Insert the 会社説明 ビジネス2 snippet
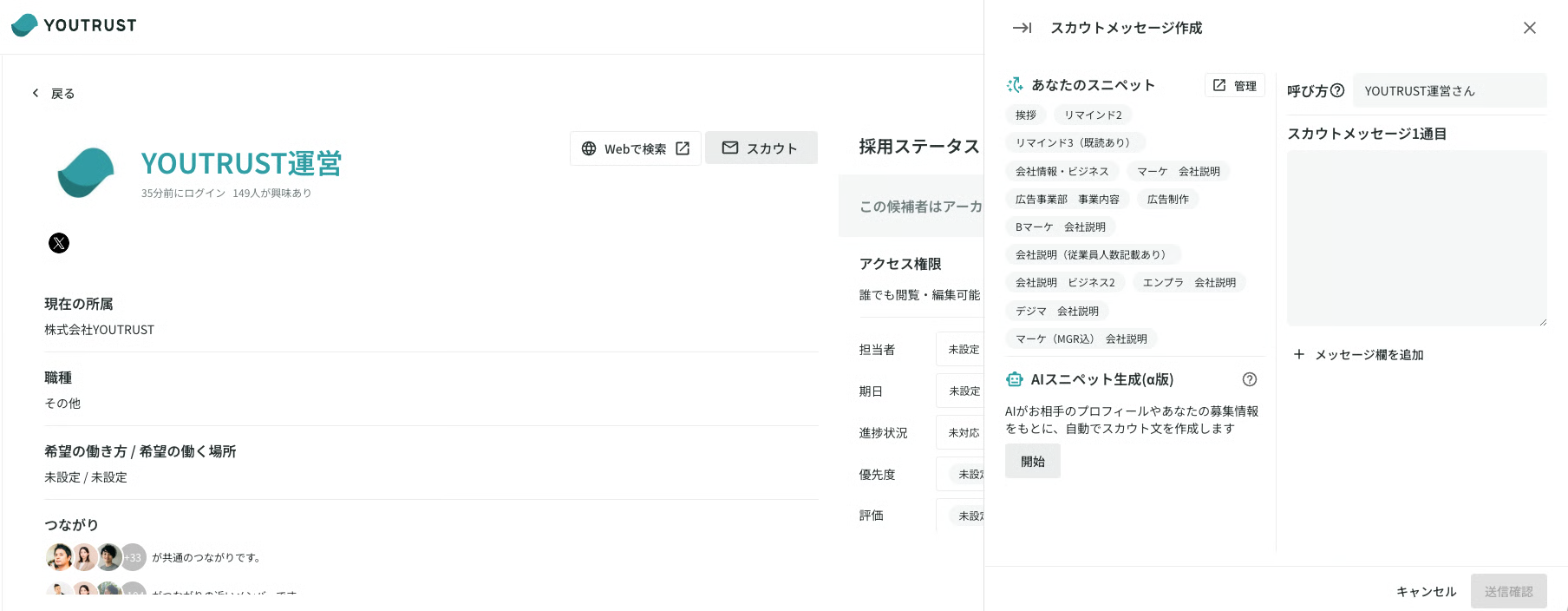 click(x=1066, y=282)
